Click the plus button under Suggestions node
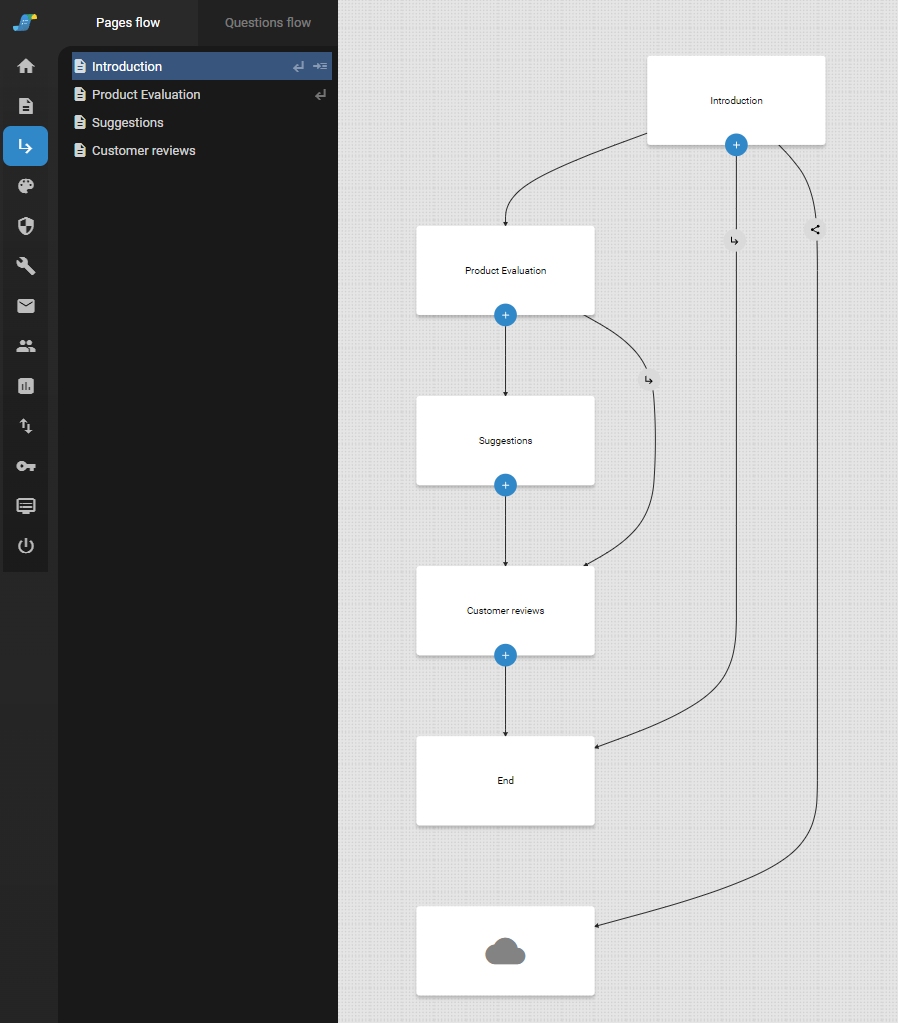The image size is (898, 1023). (505, 485)
